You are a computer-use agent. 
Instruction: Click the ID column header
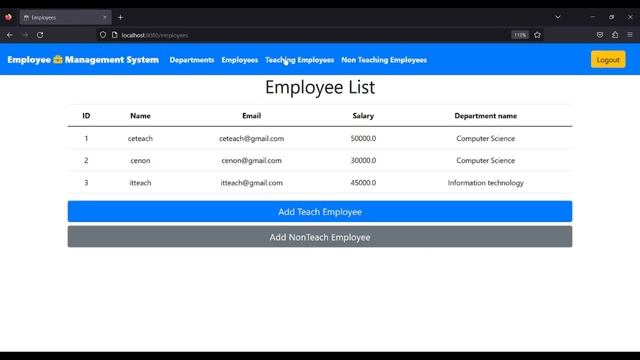(x=86, y=116)
